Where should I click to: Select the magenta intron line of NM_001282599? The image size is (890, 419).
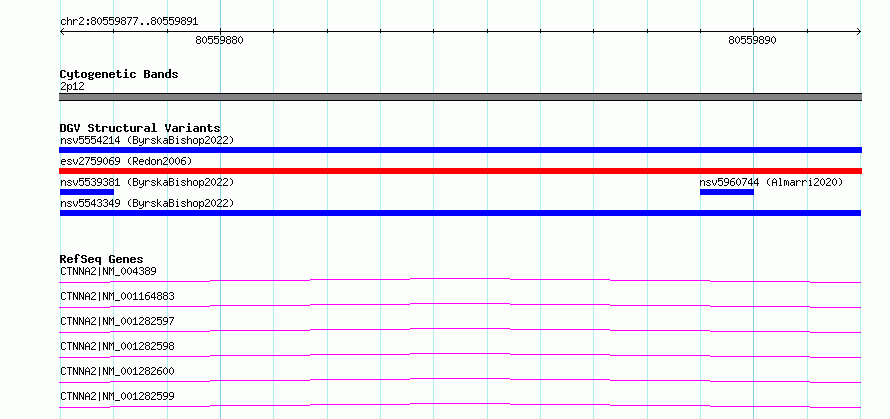[x=460, y=405]
